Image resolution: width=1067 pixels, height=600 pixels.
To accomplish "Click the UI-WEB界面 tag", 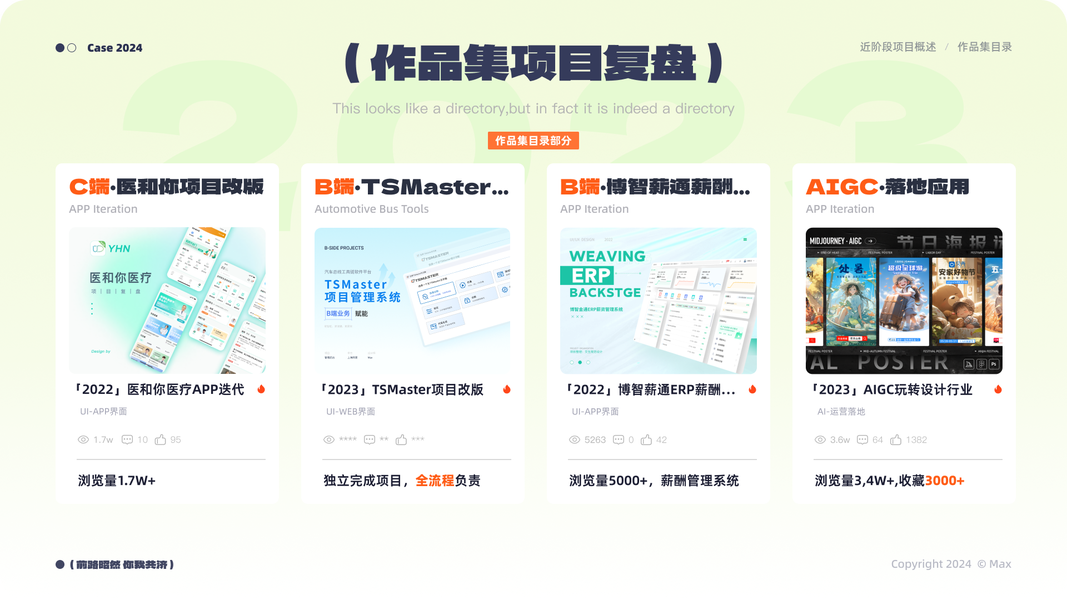I will (350, 412).
